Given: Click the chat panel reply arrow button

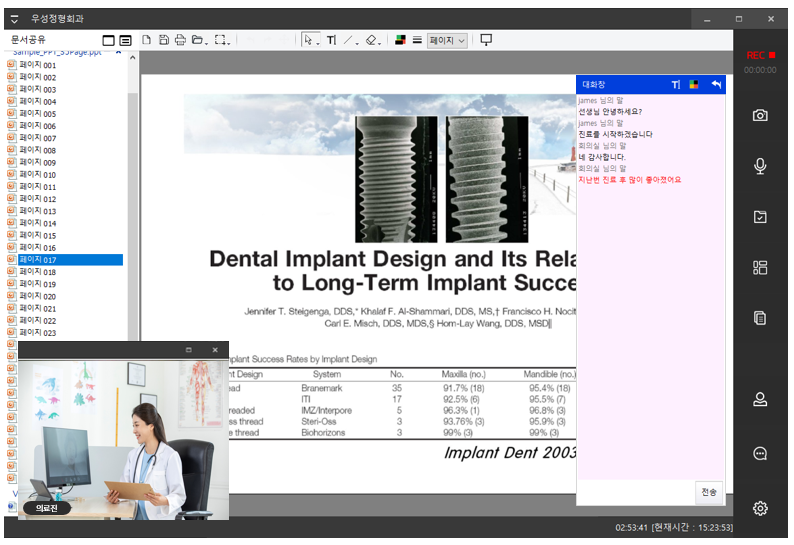Looking at the screenshot, I should tap(716, 85).
